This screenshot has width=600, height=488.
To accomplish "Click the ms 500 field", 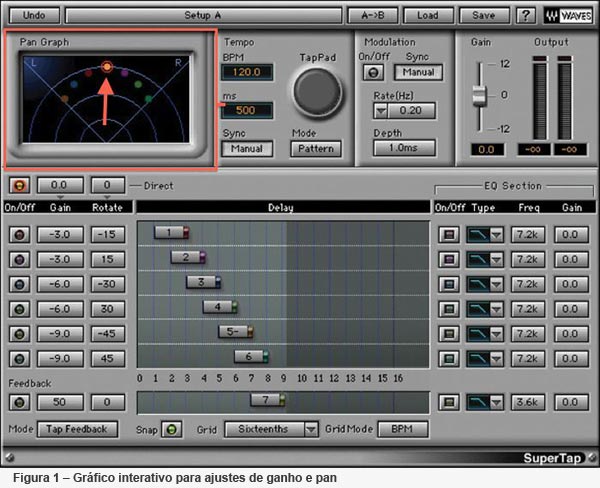I will 247,111.
